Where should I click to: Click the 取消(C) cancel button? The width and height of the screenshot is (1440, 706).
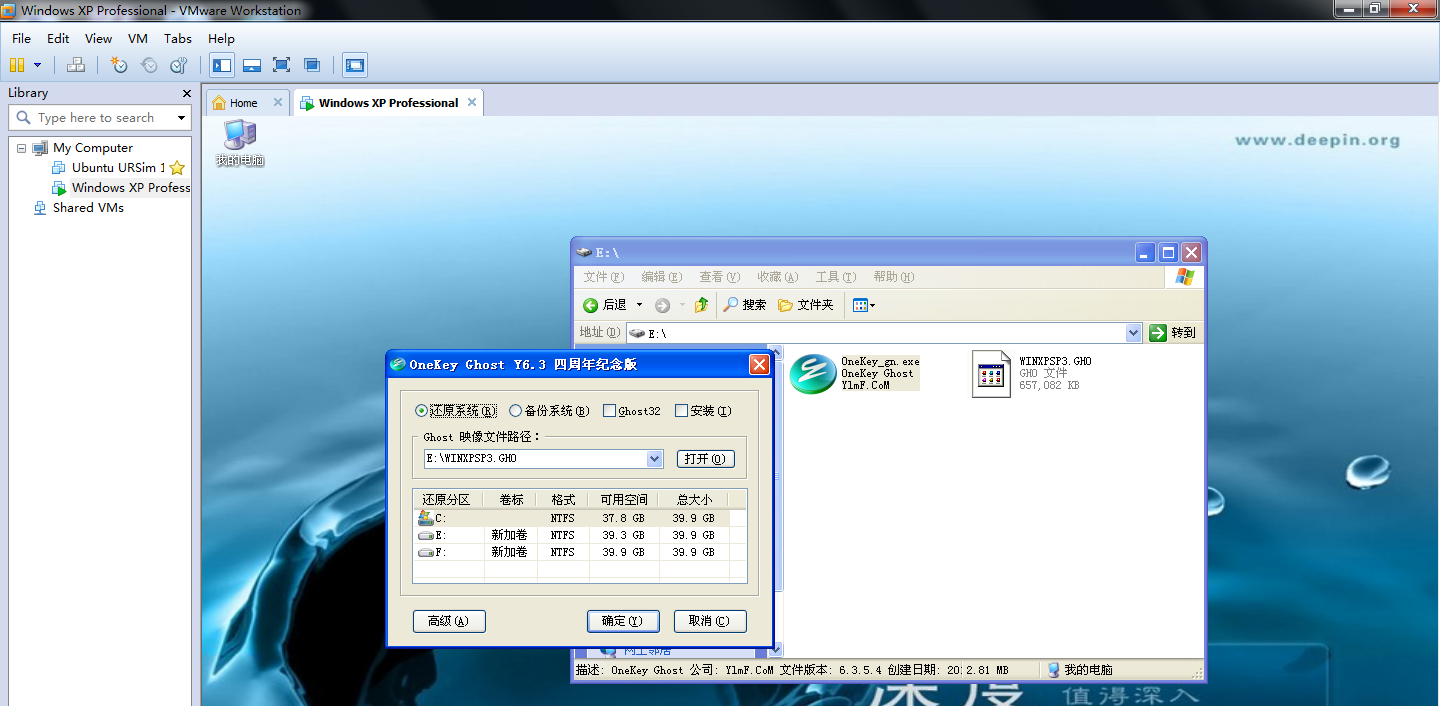(x=710, y=621)
